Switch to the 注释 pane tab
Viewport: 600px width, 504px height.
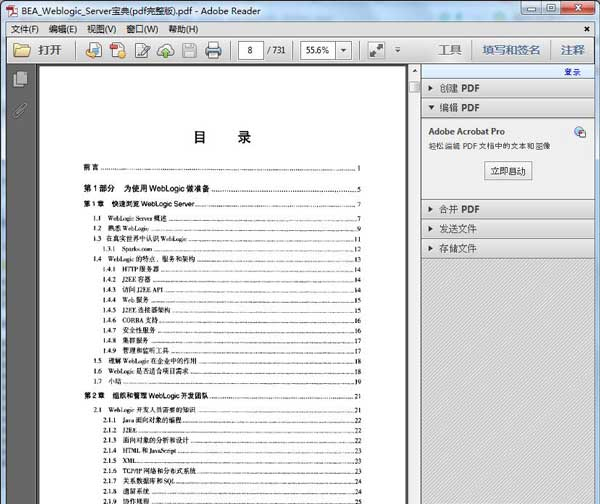572,50
